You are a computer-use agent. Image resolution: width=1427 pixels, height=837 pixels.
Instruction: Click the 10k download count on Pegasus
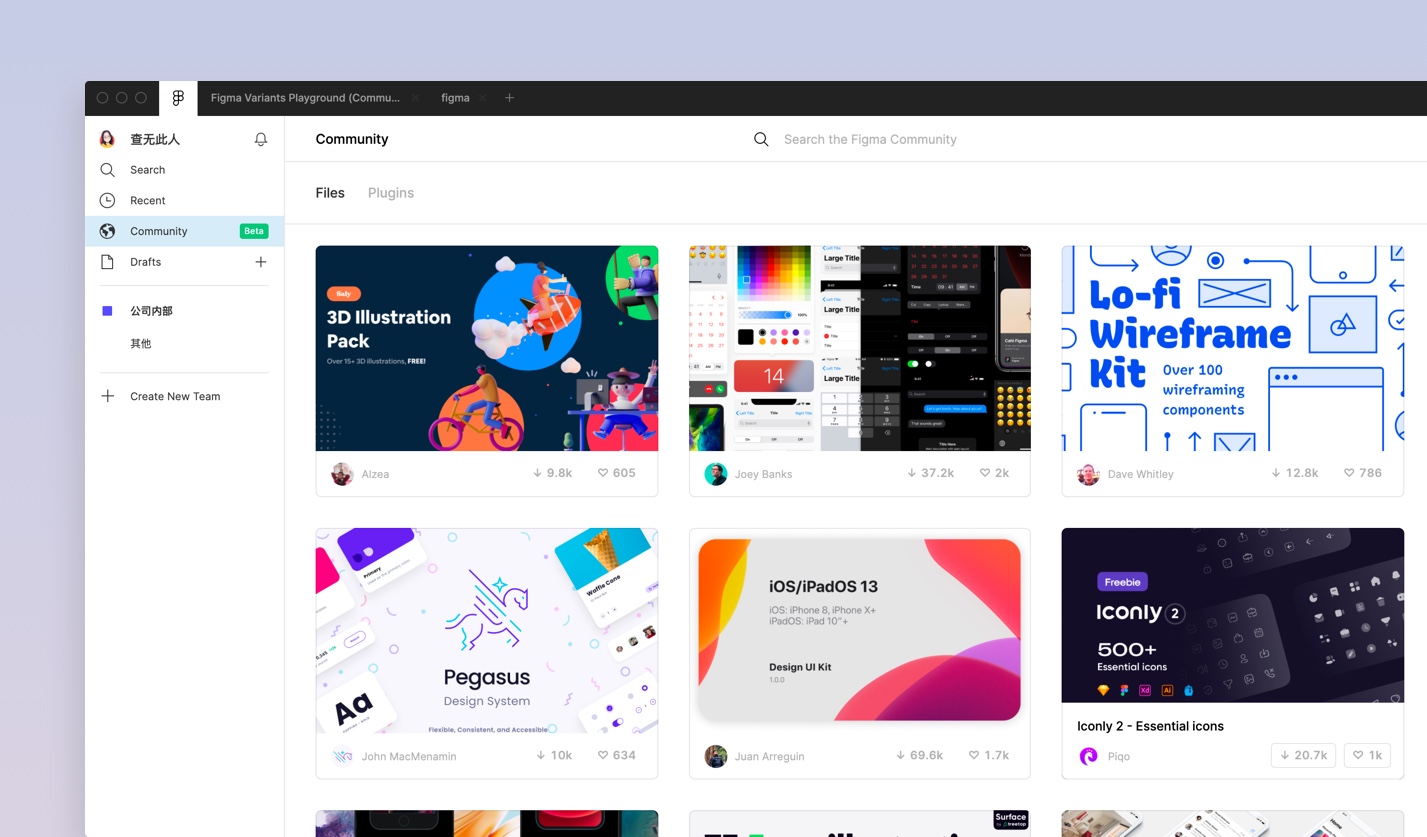(554, 755)
